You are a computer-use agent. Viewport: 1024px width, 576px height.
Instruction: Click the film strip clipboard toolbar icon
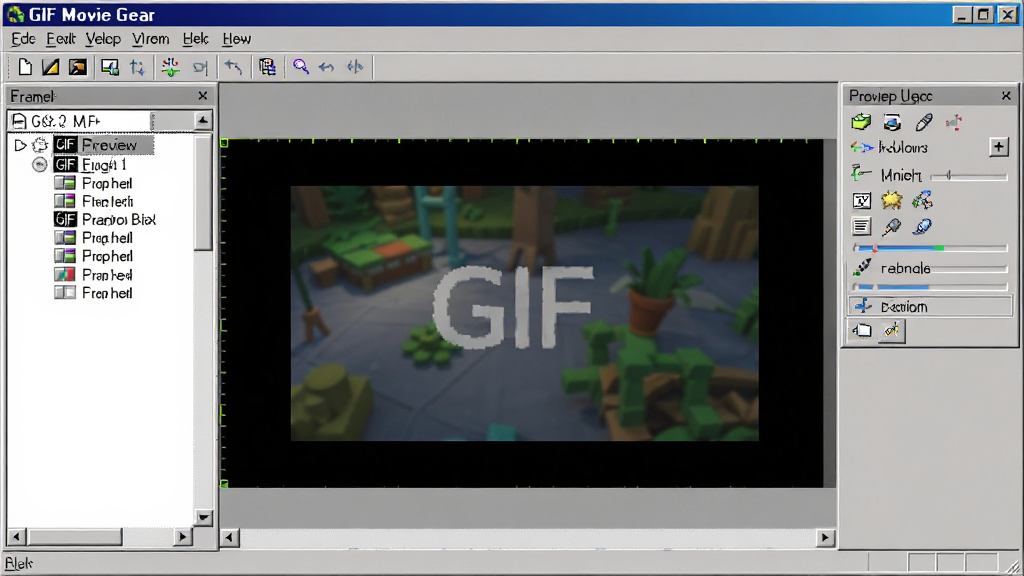[267, 67]
